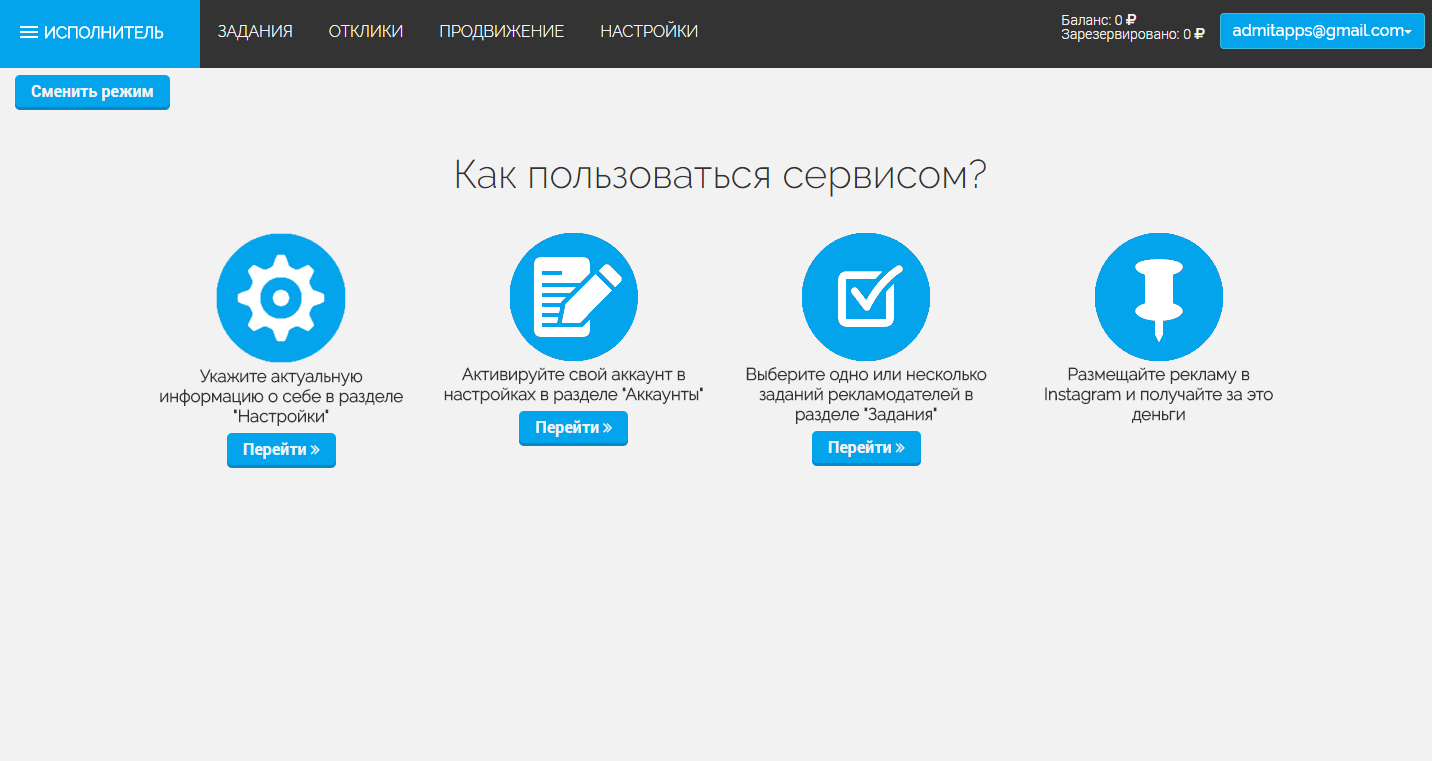The width and height of the screenshot is (1432, 761).
Task: Open the hamburger menu next to ИСПОЛНИТЕЛЬ
Action: tap(30, 31)
